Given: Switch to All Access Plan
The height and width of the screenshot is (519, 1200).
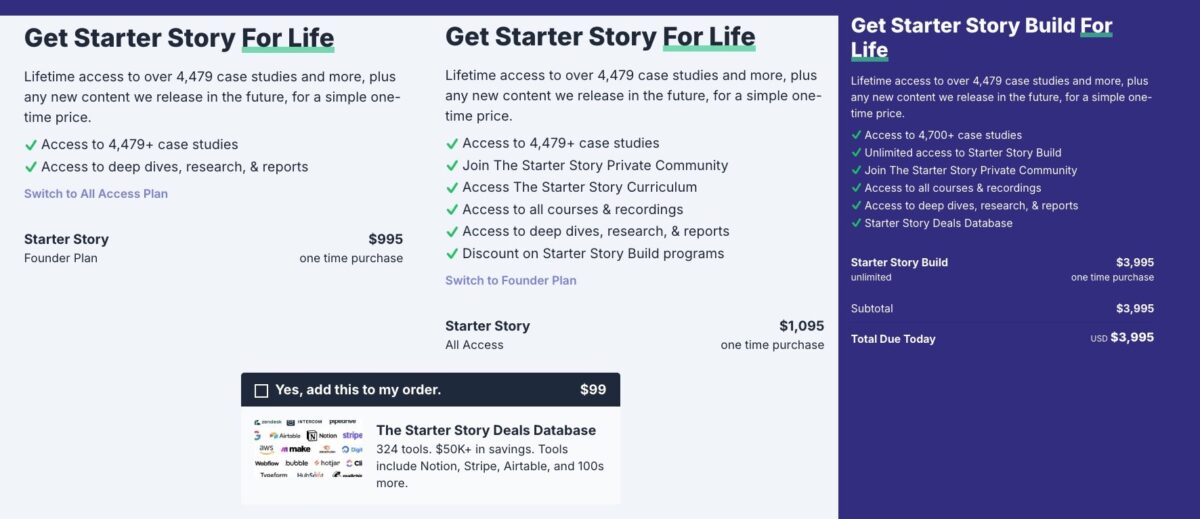Looking at the screenshot, I should click(96, 194).
